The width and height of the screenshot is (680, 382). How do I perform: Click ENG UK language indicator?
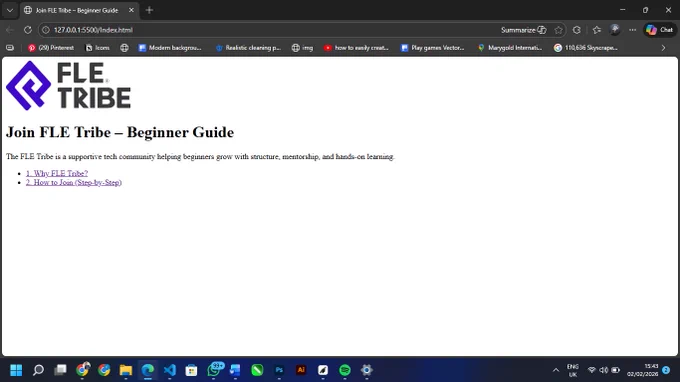(573, 370)
